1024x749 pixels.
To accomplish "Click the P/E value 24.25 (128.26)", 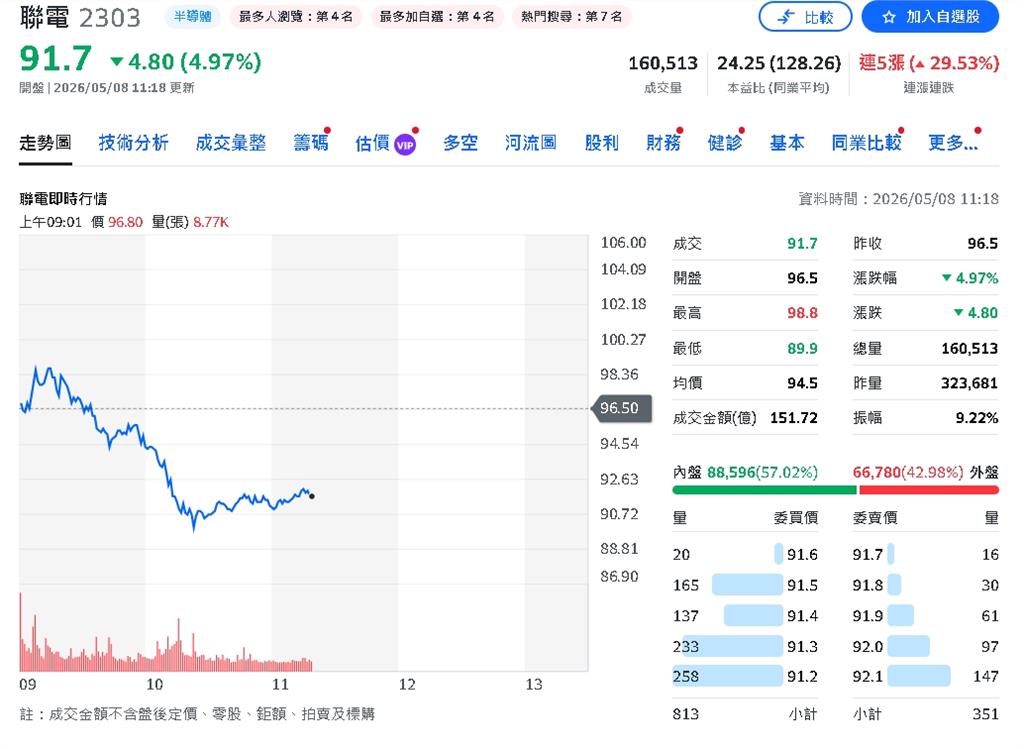I will [x=778, y=63].
